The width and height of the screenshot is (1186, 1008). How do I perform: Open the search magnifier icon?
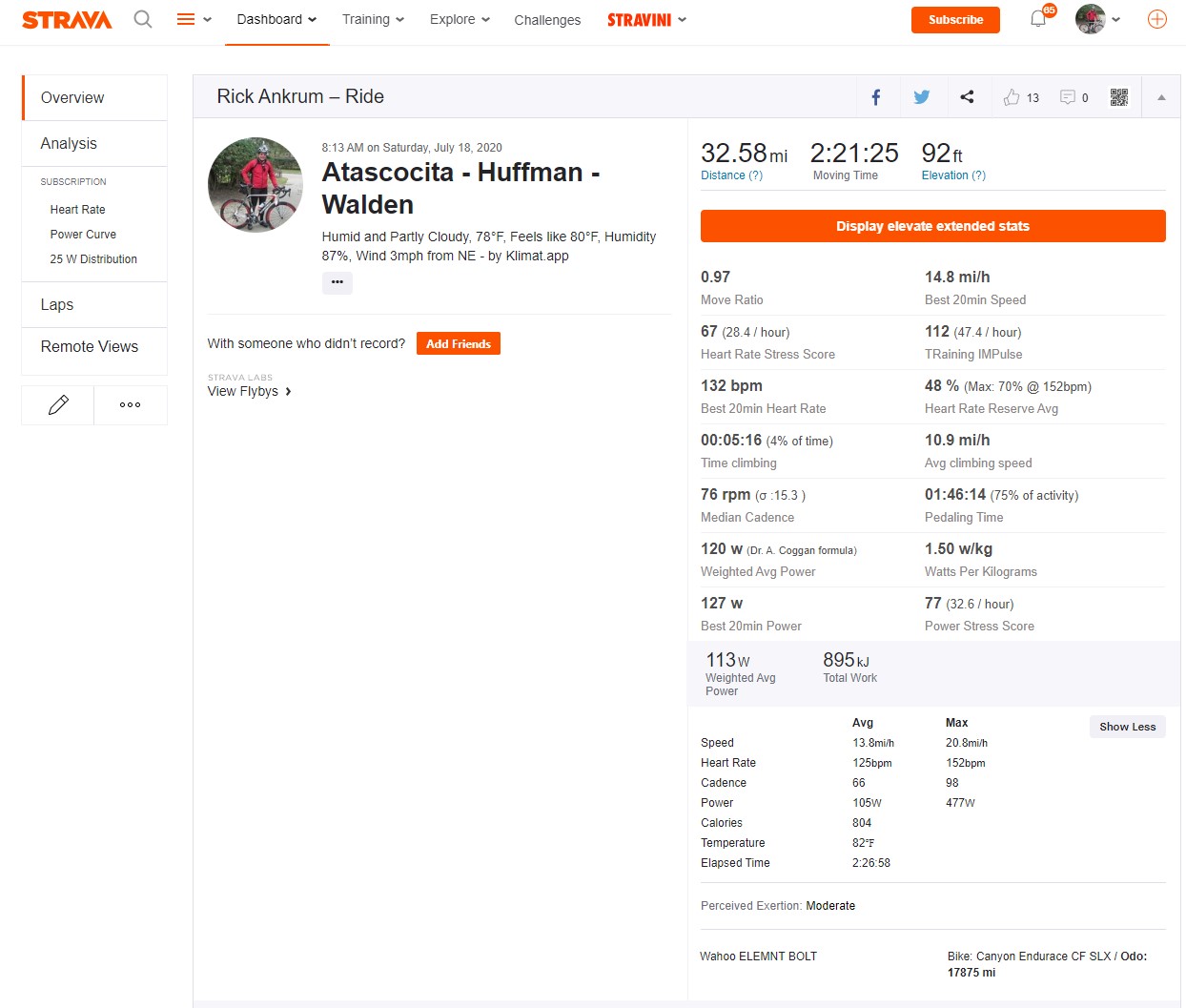point(143,19)
